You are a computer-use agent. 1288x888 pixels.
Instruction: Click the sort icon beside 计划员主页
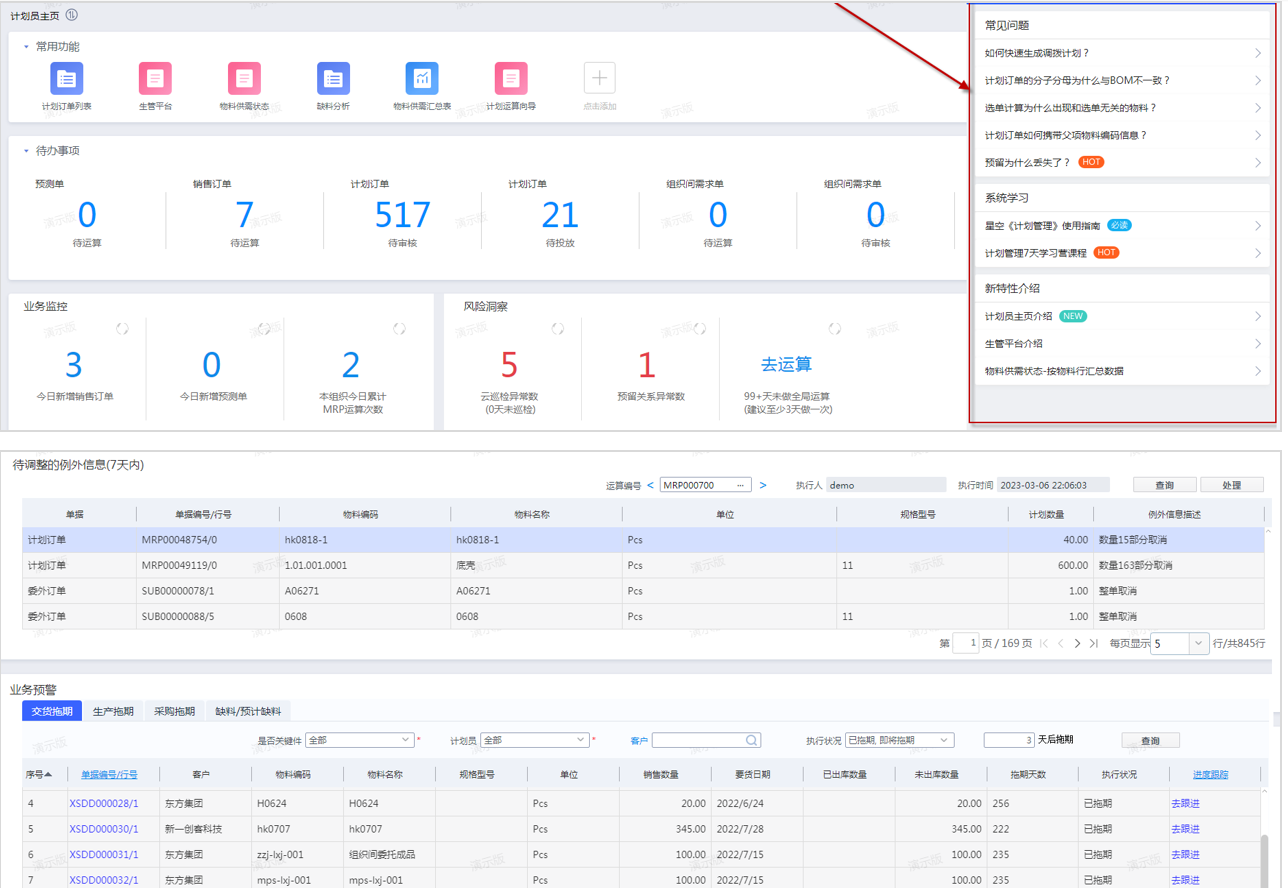71,15
